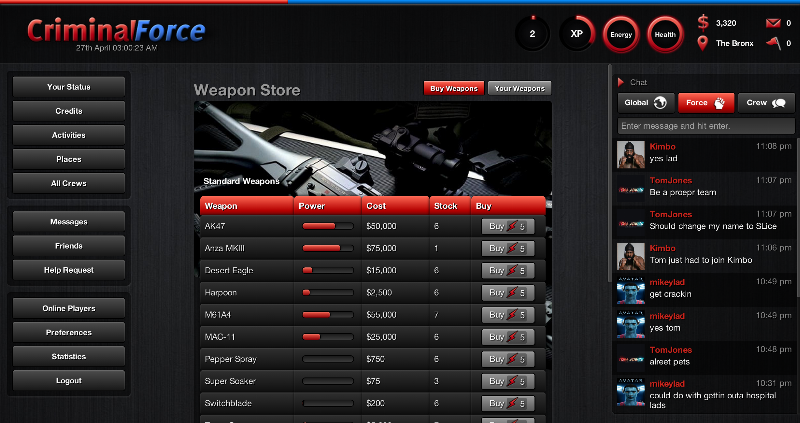Open the Activities menu
This screenshot has height=423, width=800.
coord(69,135)
